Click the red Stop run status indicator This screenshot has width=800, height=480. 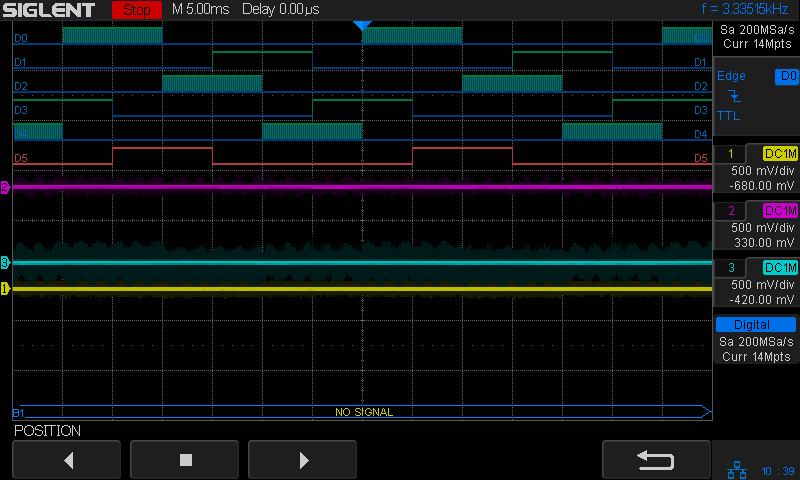pos(137,10)
